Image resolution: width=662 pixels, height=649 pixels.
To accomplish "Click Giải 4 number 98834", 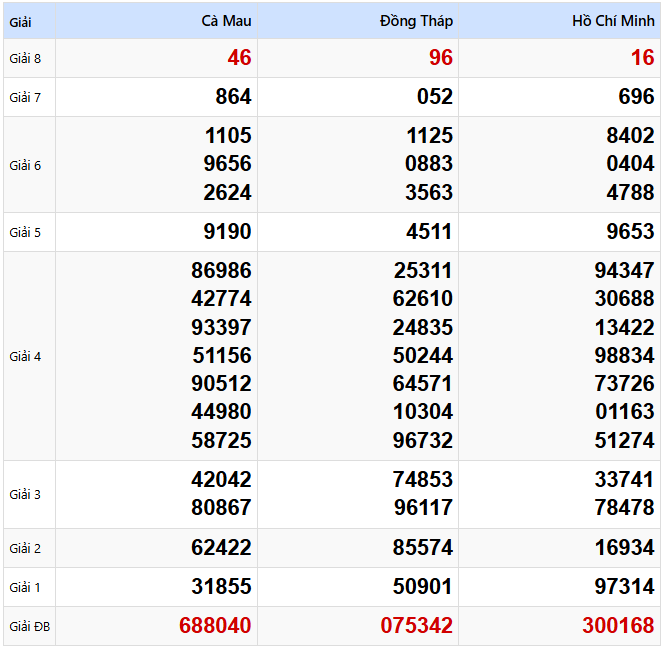I will coord(624,355).
